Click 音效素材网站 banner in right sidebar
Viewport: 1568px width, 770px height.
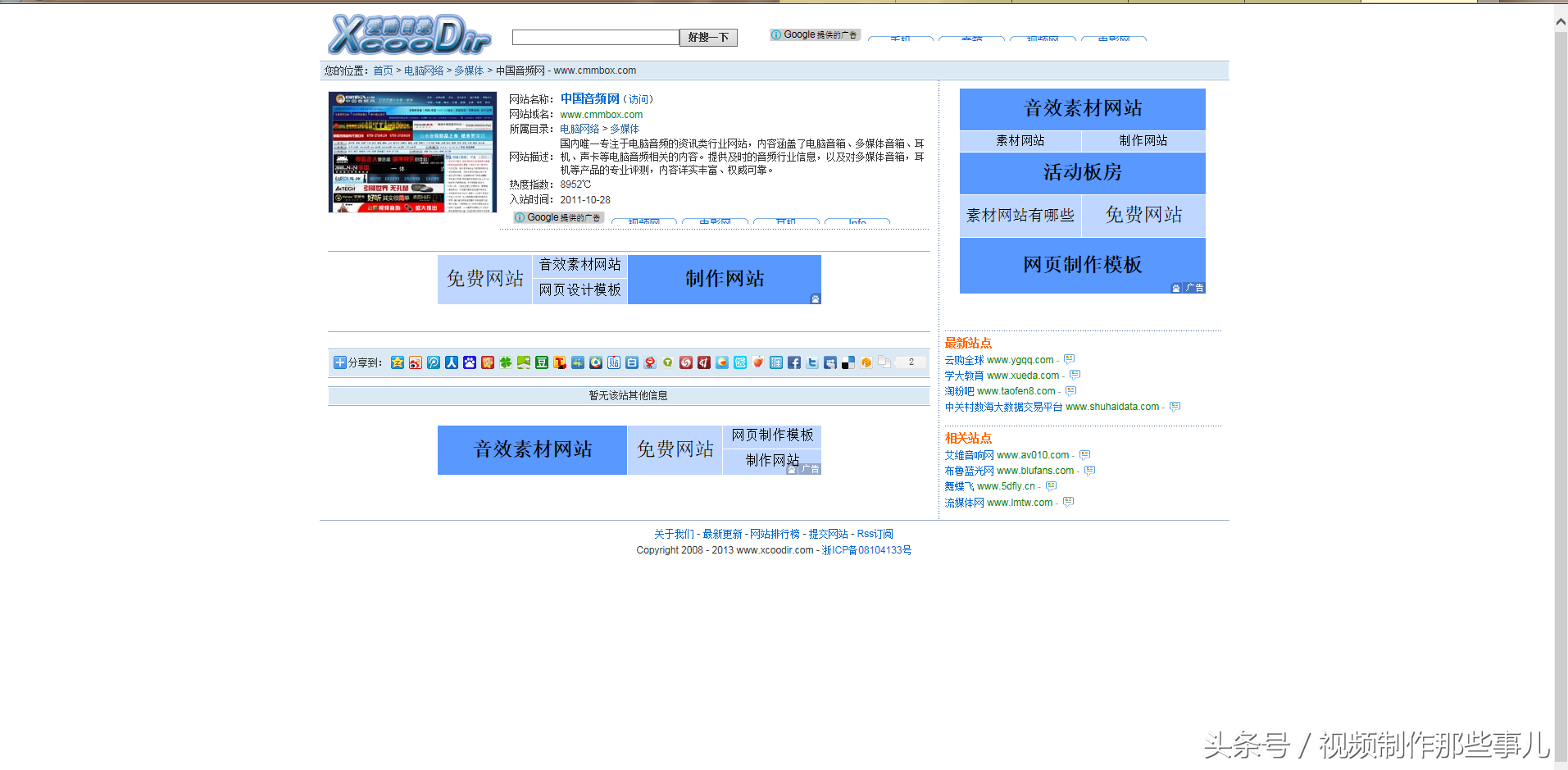tap(1083, 108)
